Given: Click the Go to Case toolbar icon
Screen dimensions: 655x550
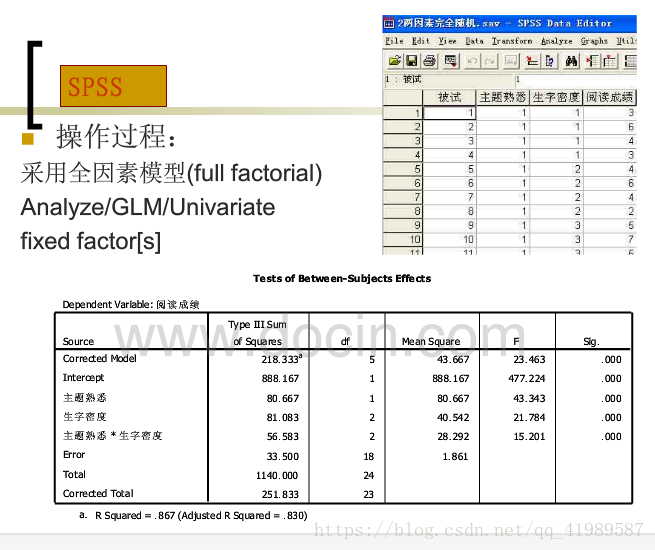Looking at the screenshot, I should click(532, 61).
